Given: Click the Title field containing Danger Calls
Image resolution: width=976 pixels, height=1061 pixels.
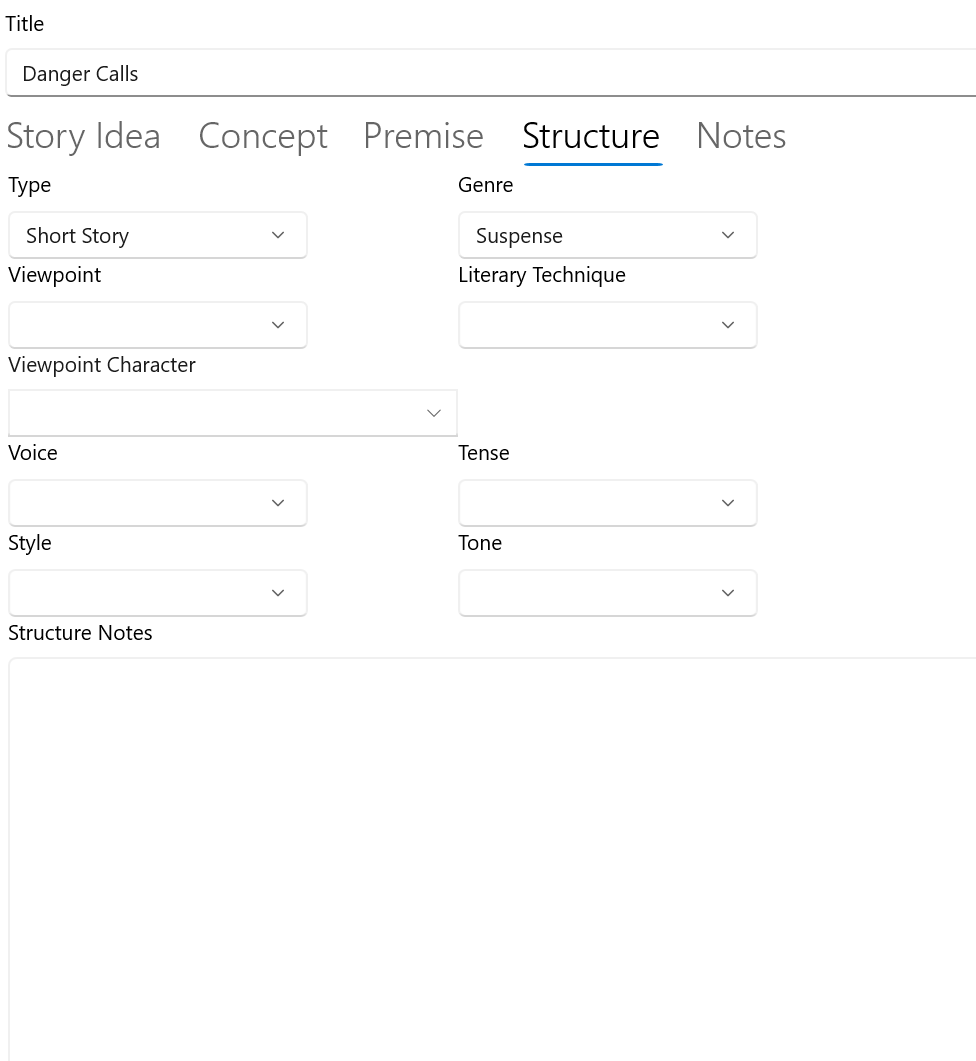Looking at the screenshot, I should pos(491,73).
